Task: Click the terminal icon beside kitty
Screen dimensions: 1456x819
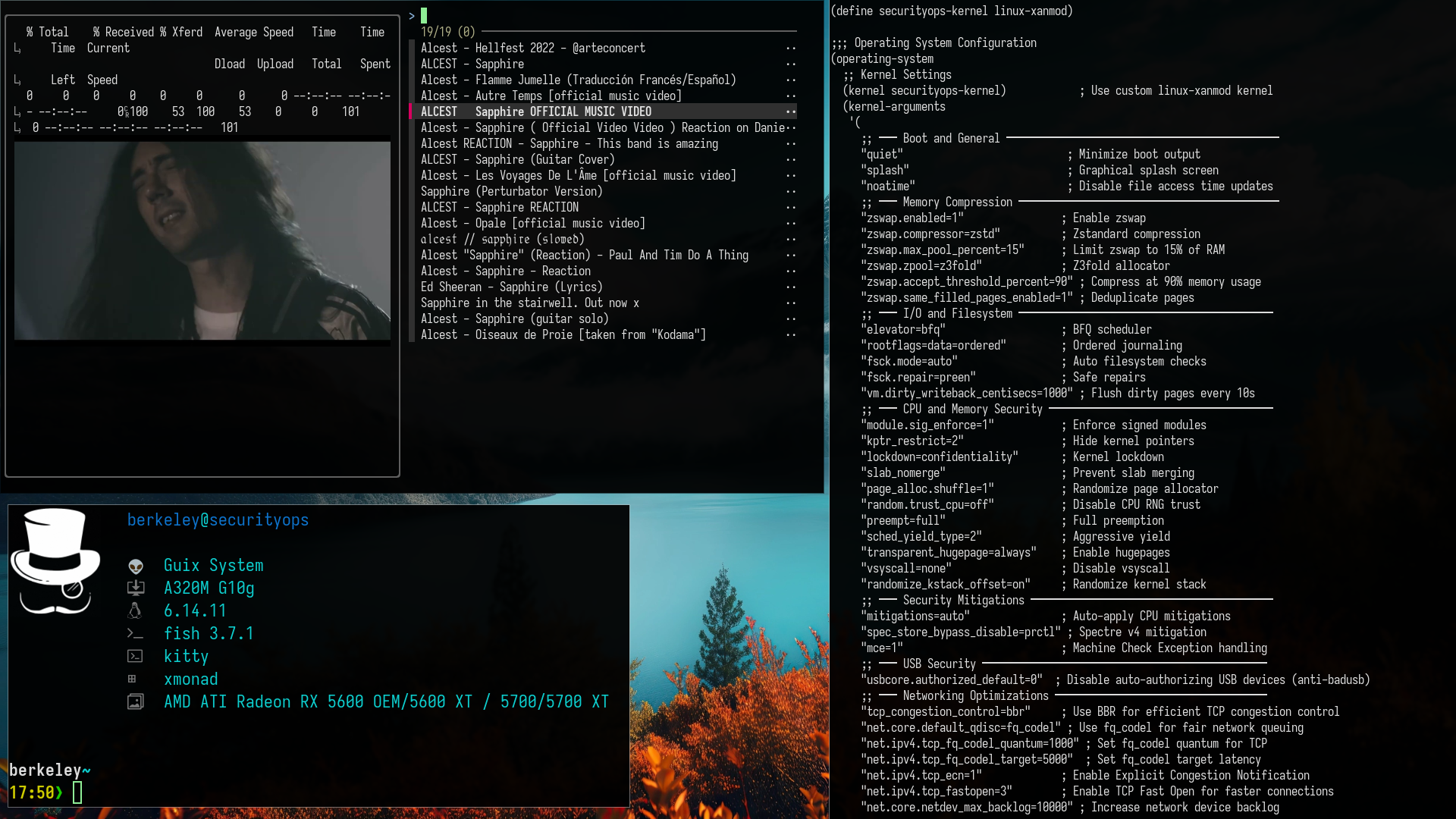Action: click(136, 657)
